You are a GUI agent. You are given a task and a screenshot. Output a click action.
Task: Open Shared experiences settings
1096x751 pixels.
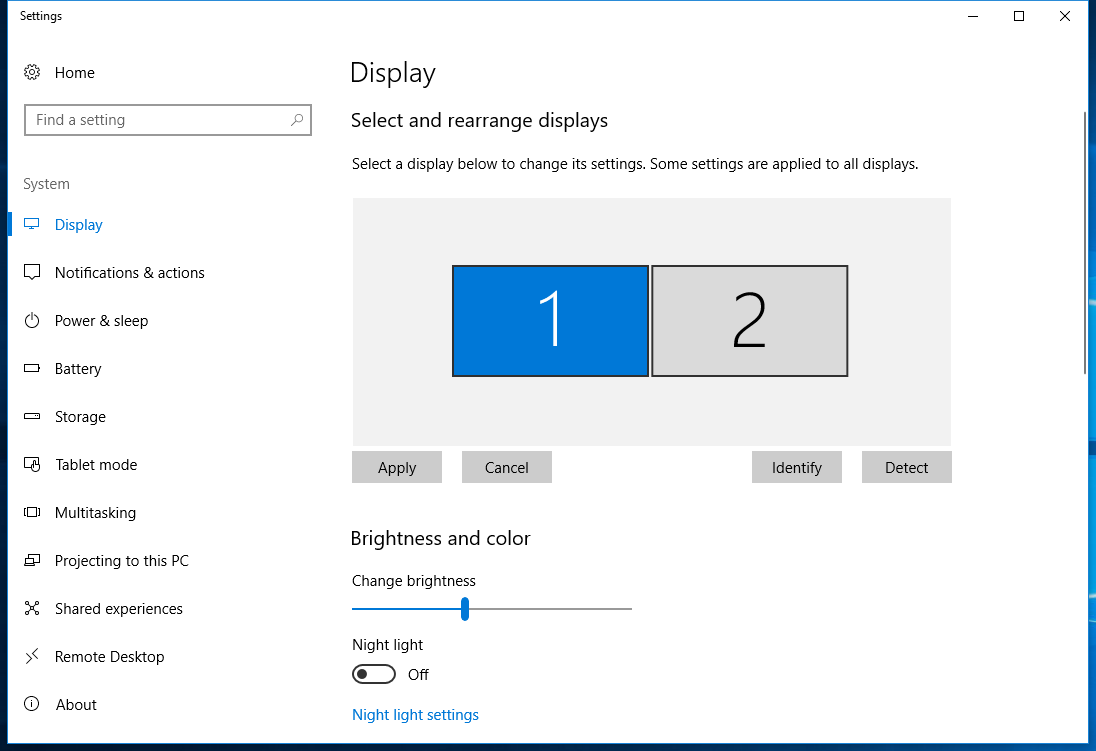coord(119,609)
